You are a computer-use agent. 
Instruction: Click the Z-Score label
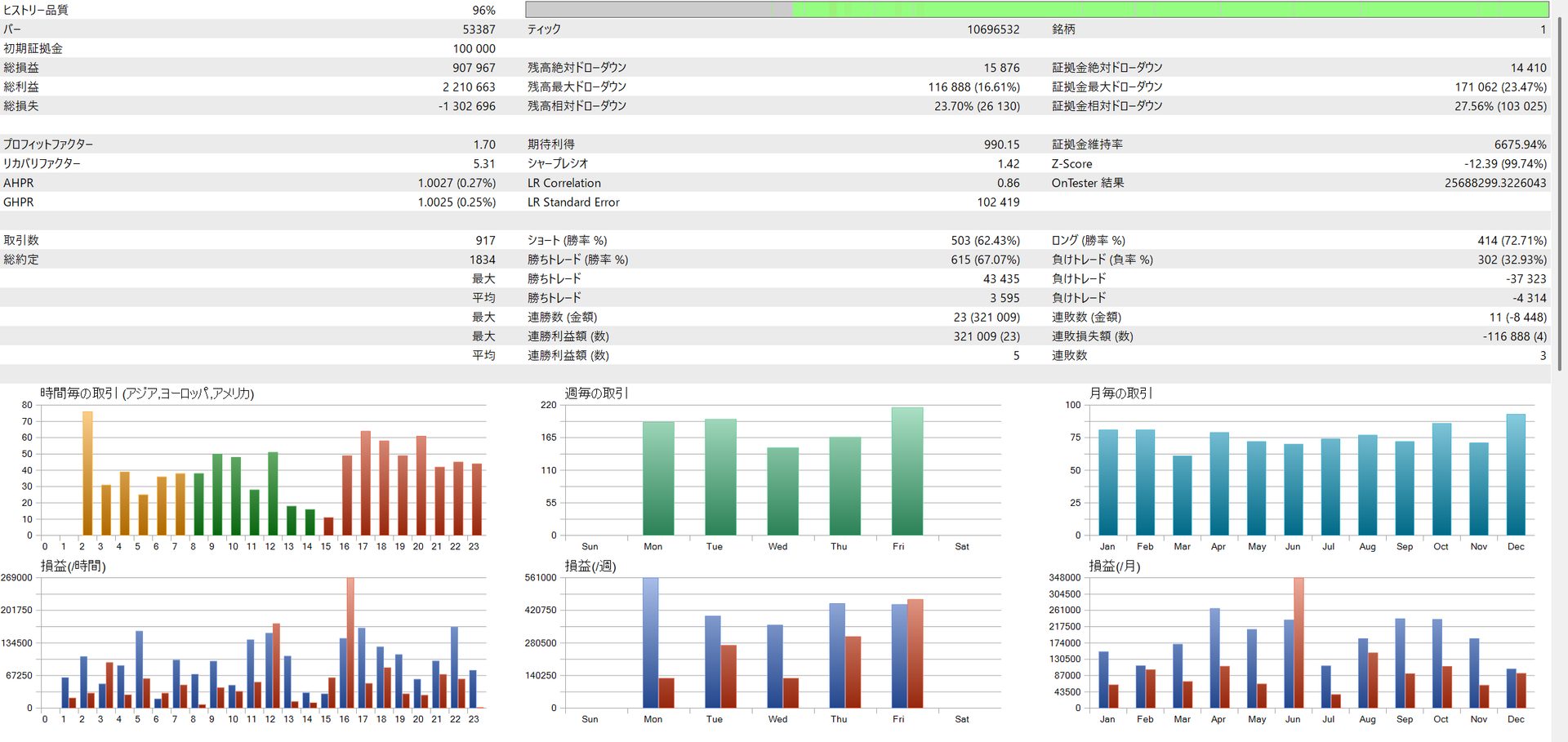[x=1071, y=164]
